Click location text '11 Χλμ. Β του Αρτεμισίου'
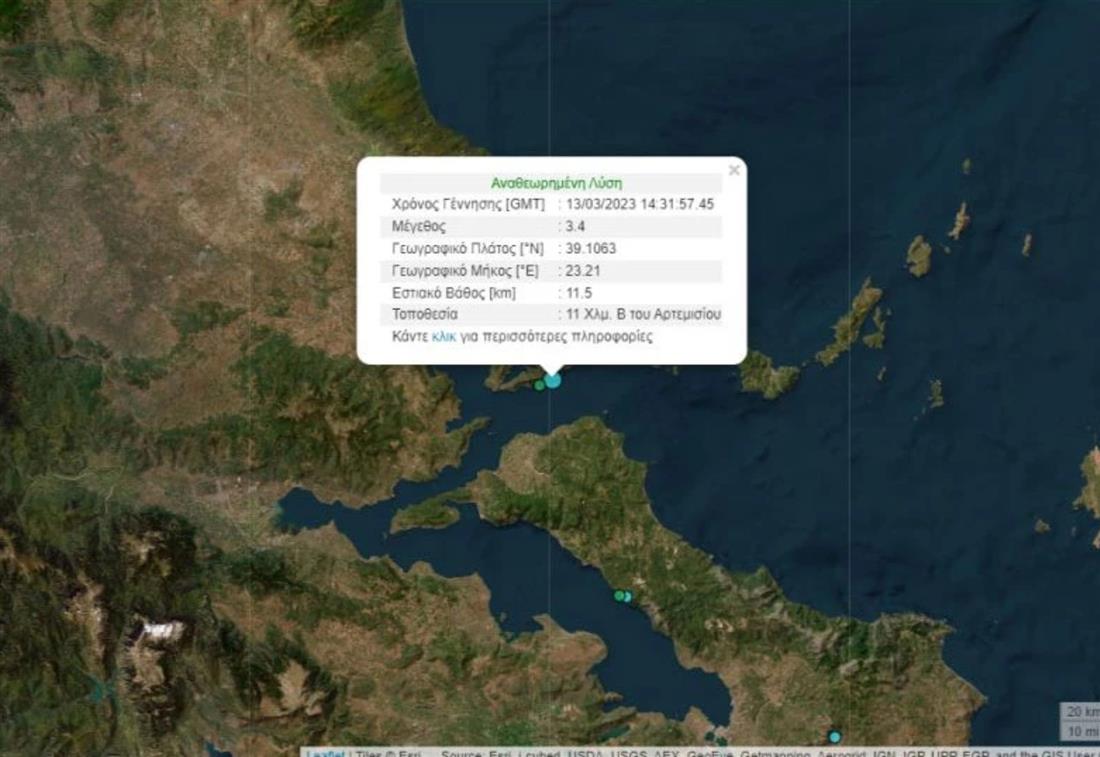1100x757 pixels. pos(643,314)
